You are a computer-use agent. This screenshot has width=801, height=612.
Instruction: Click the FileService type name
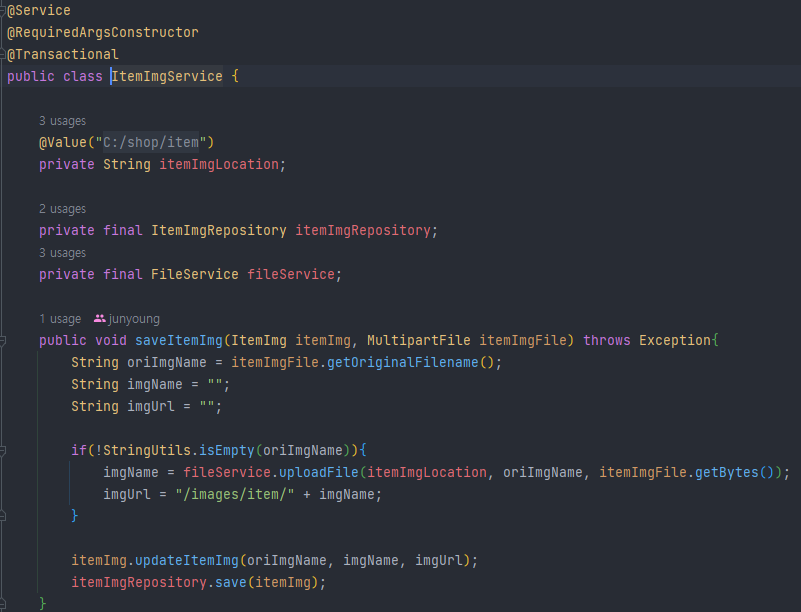[195, 274]
